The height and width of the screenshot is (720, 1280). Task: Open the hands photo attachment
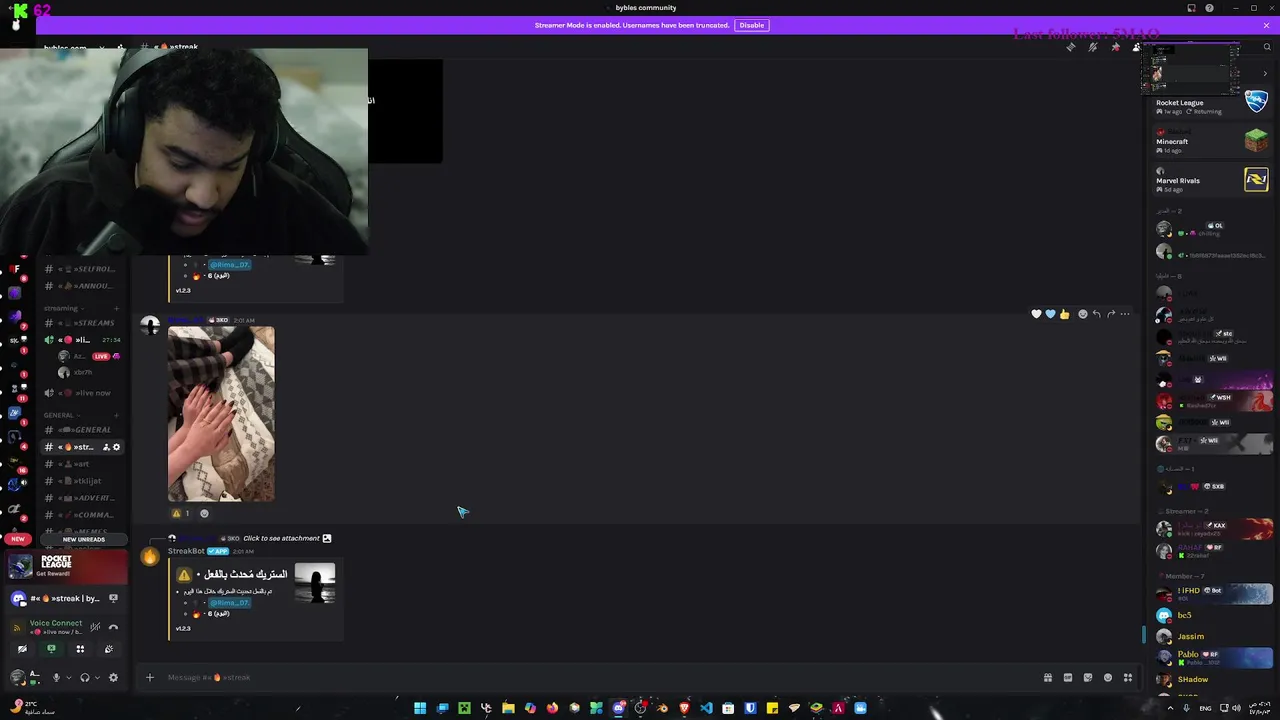pyautogui.click(x=221, y=414)
